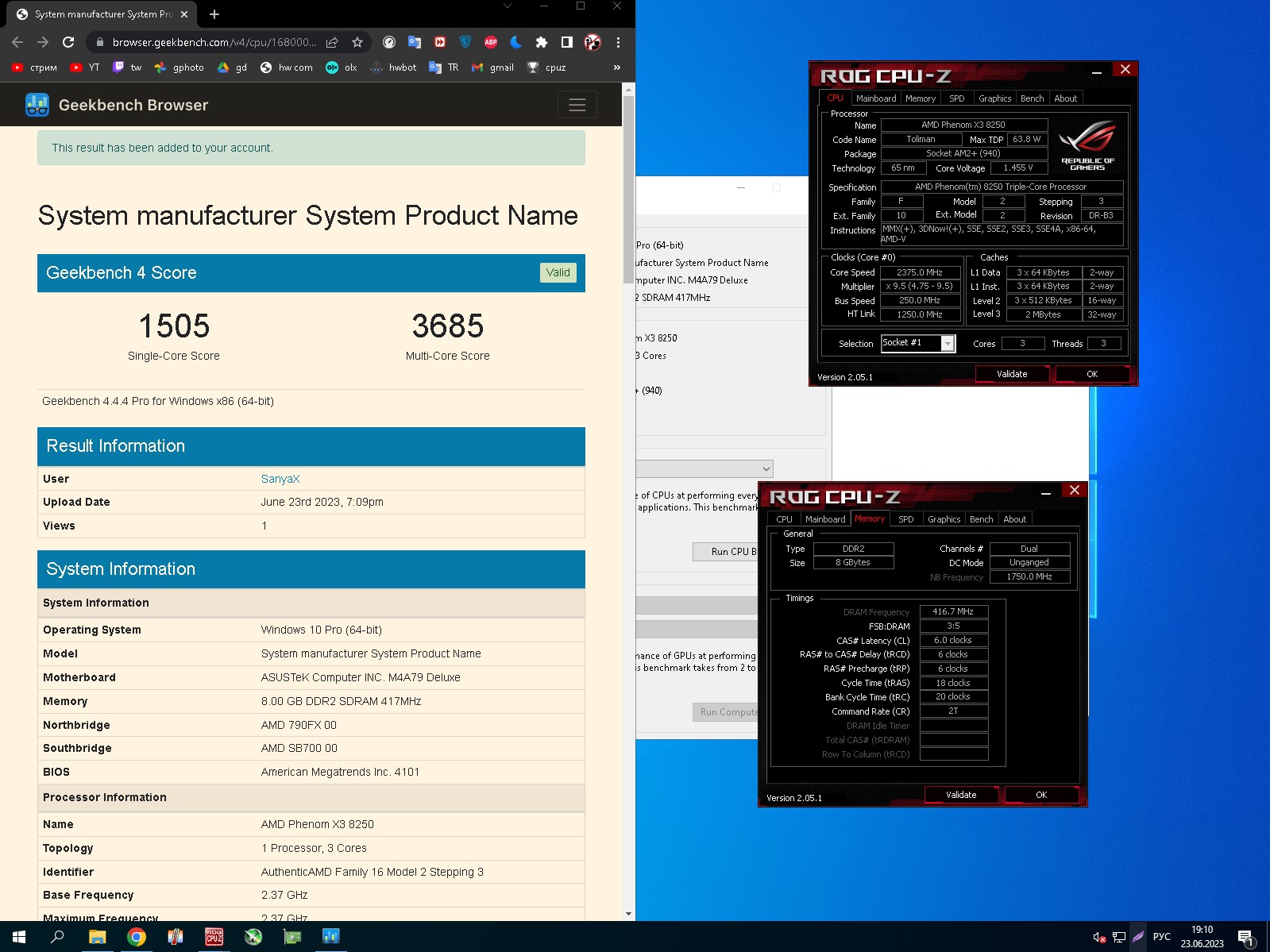Open Bench tab in lower CPU-Z window
1270x952 pixels.
(x=982, y=519)
